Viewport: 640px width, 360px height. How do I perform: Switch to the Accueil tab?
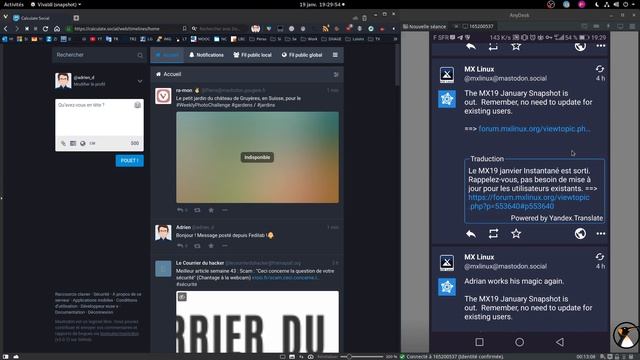point(167,55)
